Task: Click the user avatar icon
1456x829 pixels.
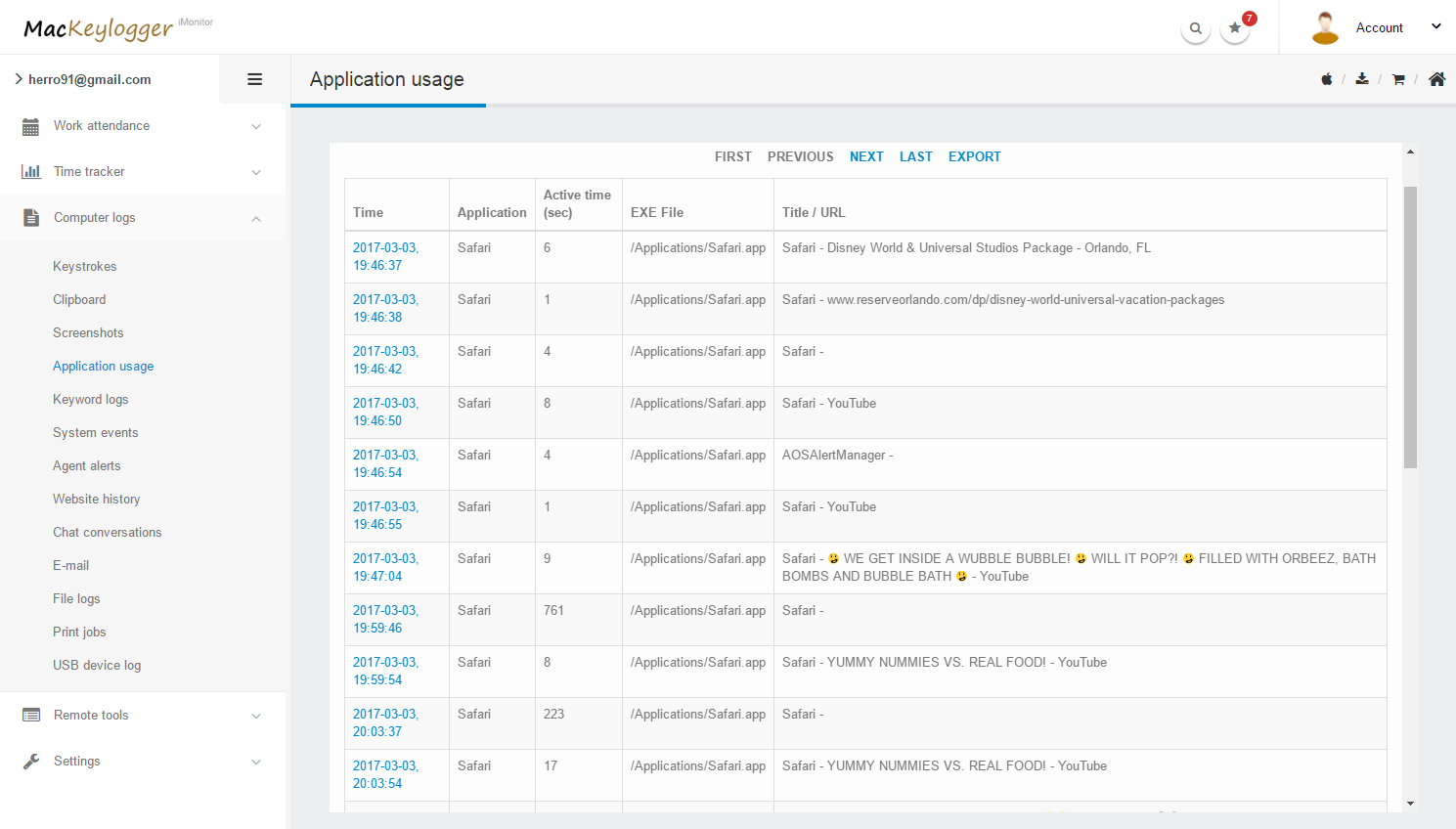Action: click(1325, 28)
